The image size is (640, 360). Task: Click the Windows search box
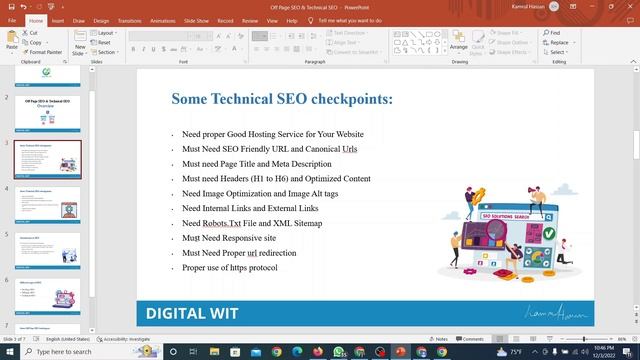tap(91, 351)
